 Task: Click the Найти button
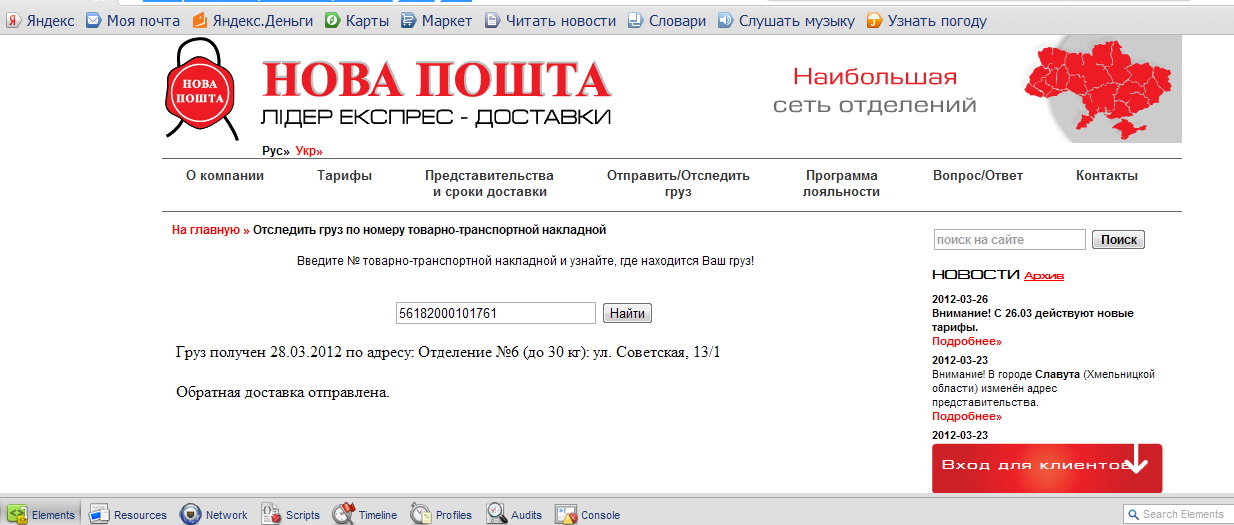pyautogui.click(x=627, y=314)
